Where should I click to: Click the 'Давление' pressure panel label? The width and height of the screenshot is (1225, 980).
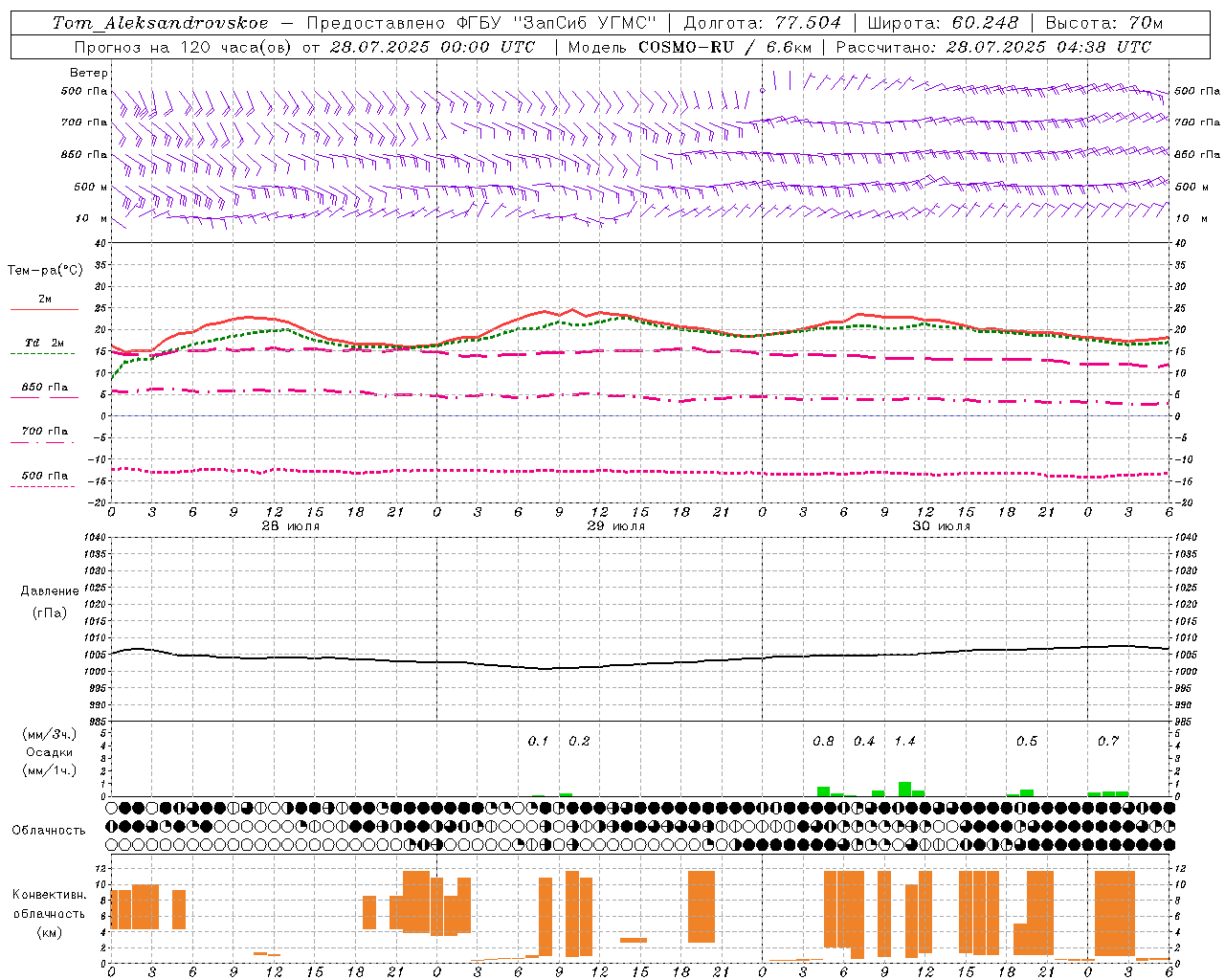(50, 591)
